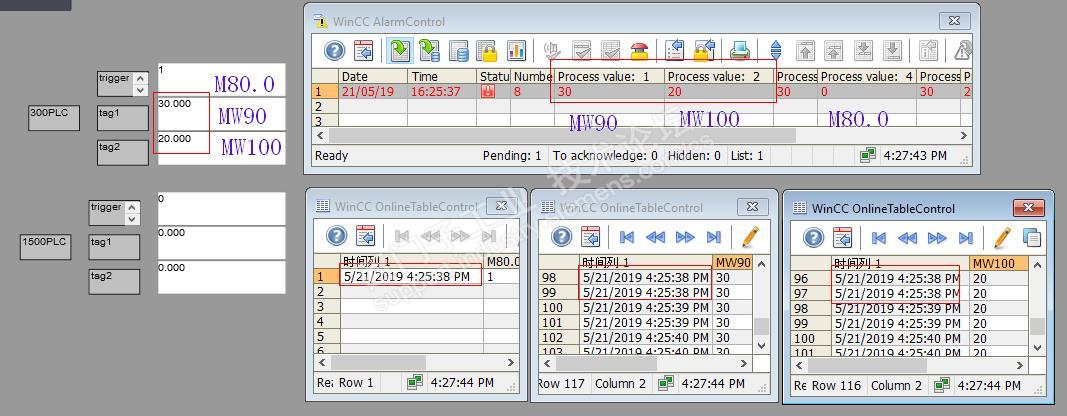Screen dimensions: 1067x416
Task: Click the 300PLC button
Action: (x=54, y=118)
